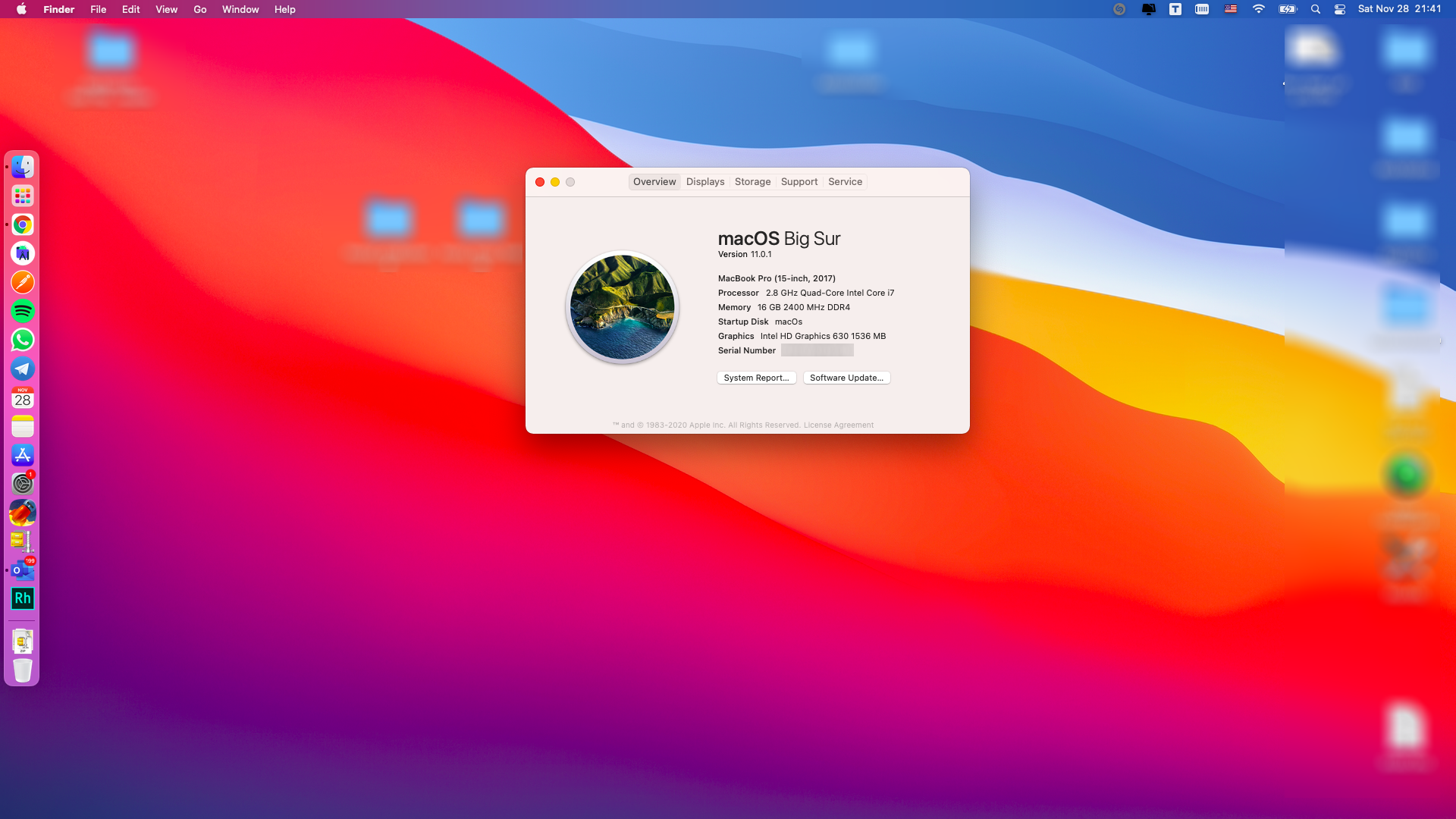Open Control Center in menu bar
Screen dimensions: 1456x819
(x=1340, y=9)
